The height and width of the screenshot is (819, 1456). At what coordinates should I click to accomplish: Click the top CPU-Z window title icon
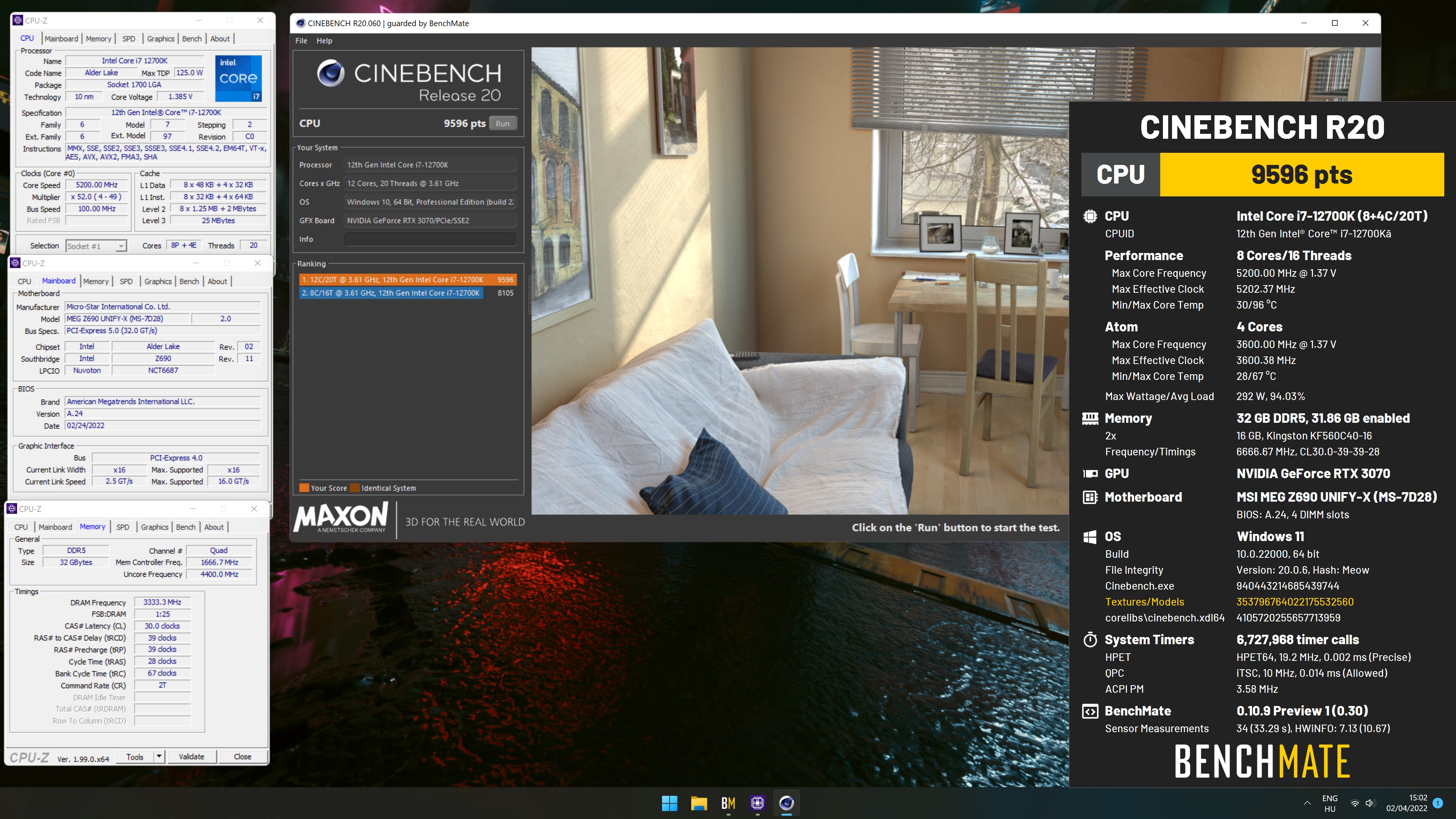point(17,20)
